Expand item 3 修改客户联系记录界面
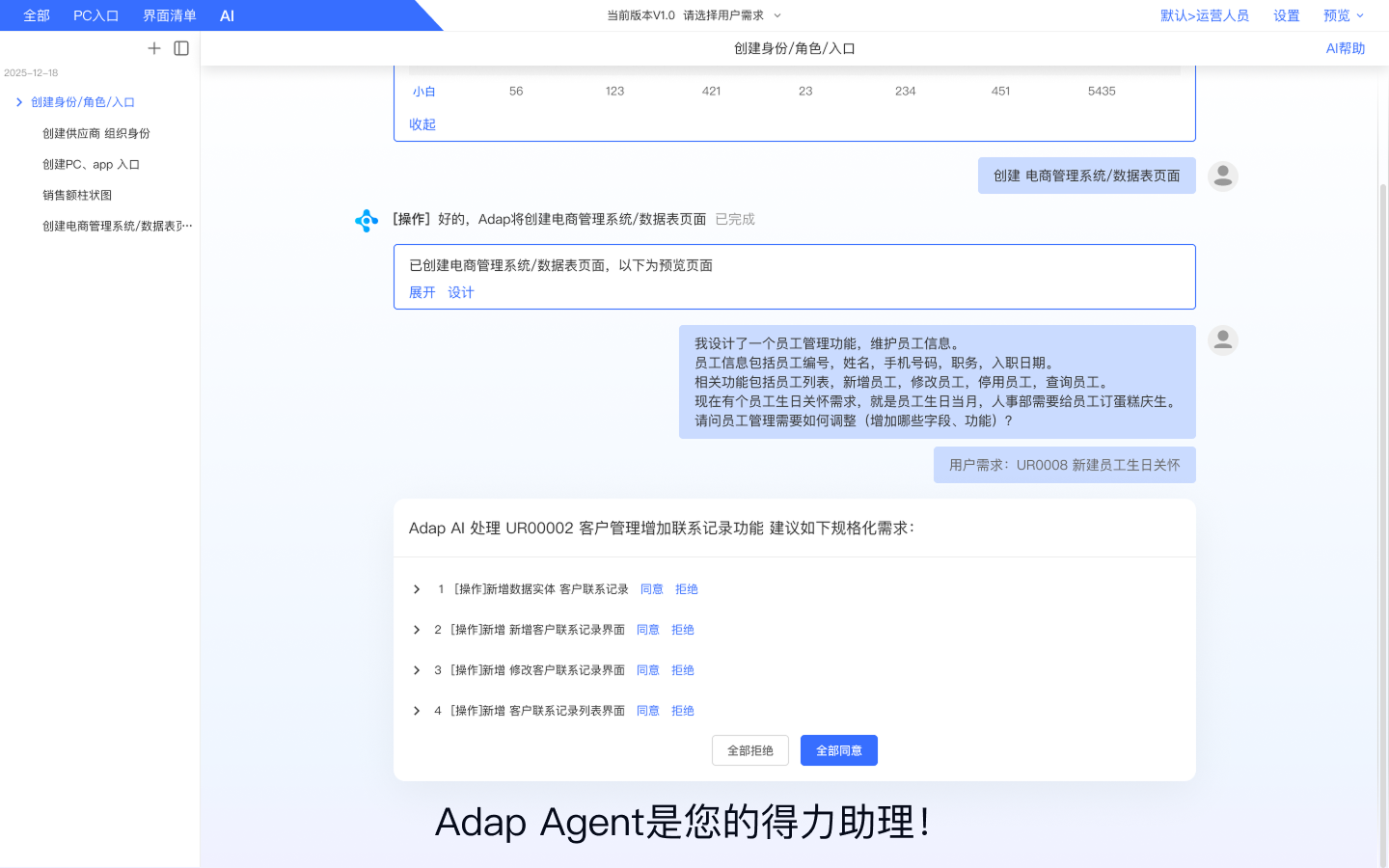Viewport: 1389px width, 868px height. coord(417,670)
